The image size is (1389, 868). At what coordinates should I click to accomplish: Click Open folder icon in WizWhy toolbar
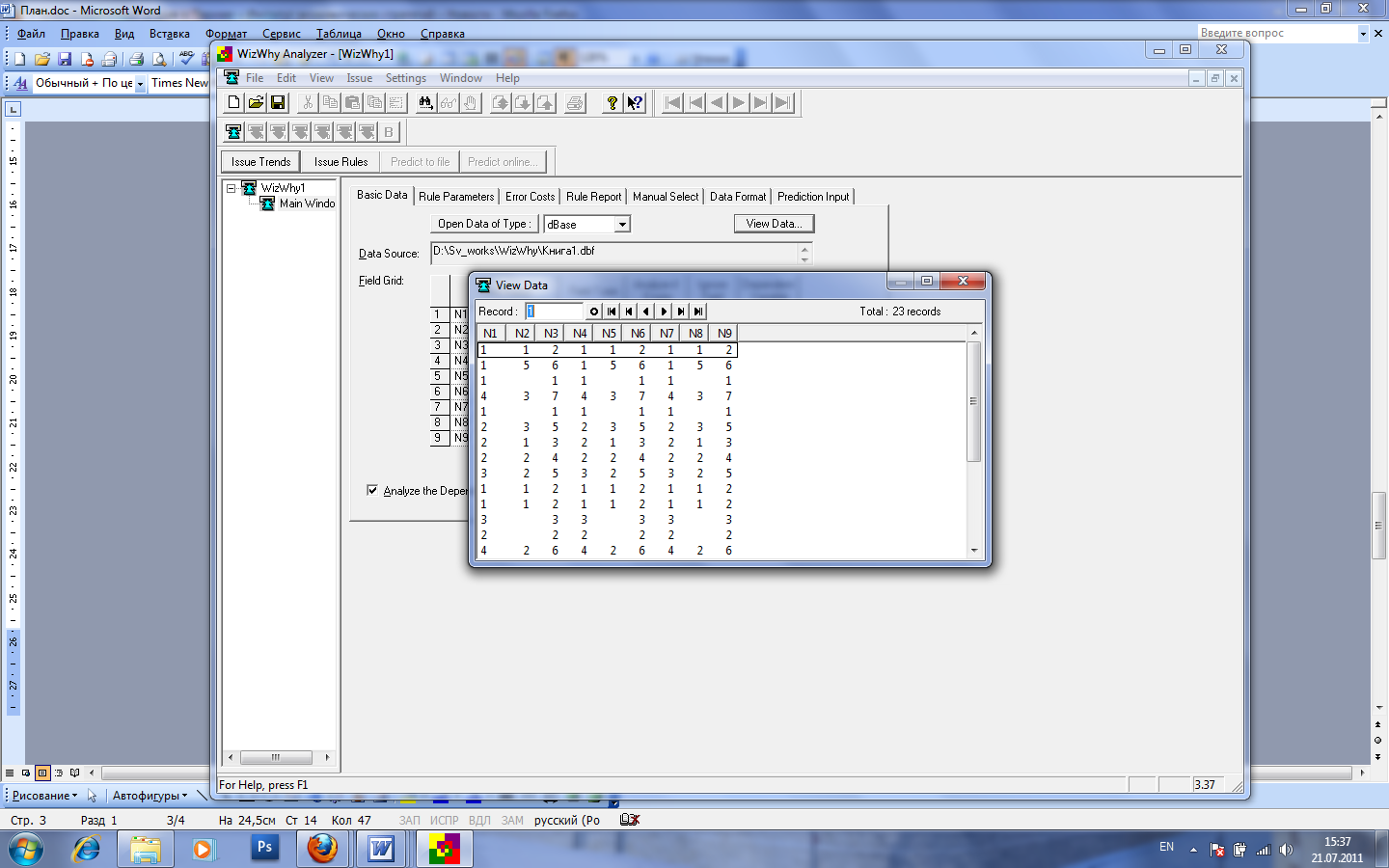(x=256, y=102)
